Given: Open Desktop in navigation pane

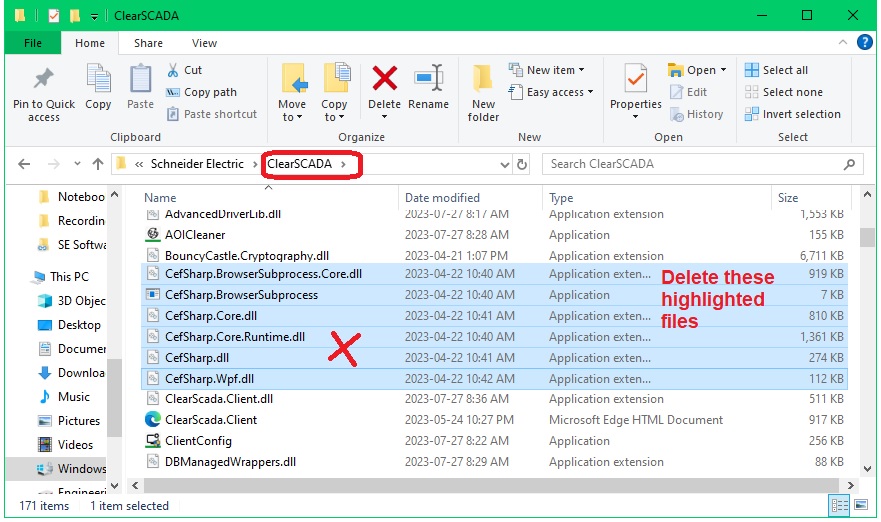Looking at the screenshot, I should click(x=69, y=325).
